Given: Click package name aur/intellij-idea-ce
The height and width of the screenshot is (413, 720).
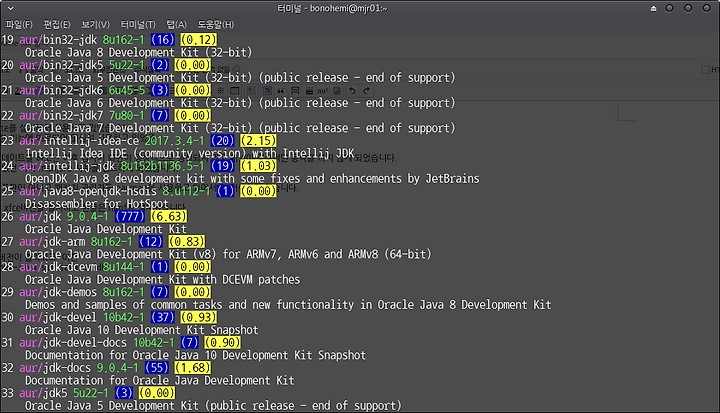Looking at the screenshot, I should (x=79, y=141).
